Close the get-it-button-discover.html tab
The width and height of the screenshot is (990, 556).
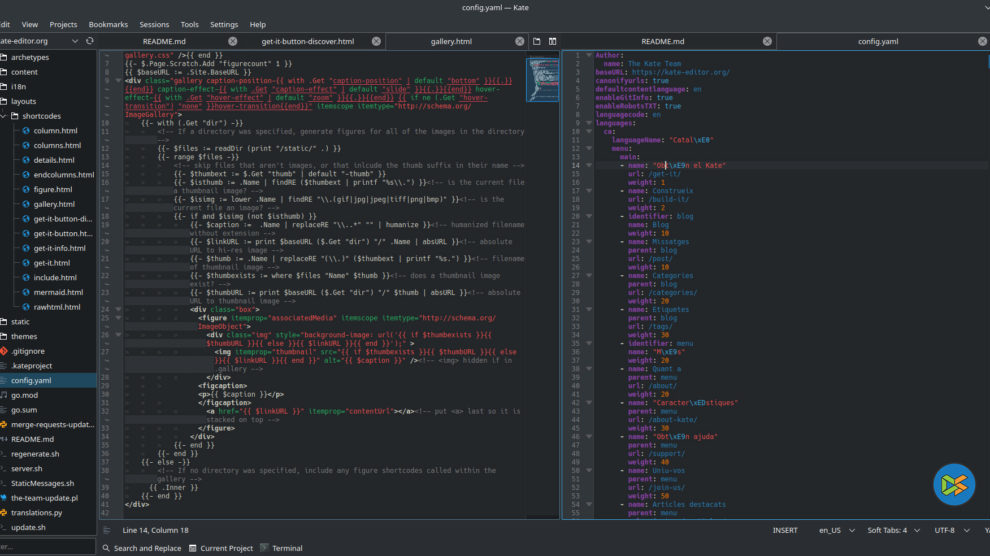click(x=377, y=41)
